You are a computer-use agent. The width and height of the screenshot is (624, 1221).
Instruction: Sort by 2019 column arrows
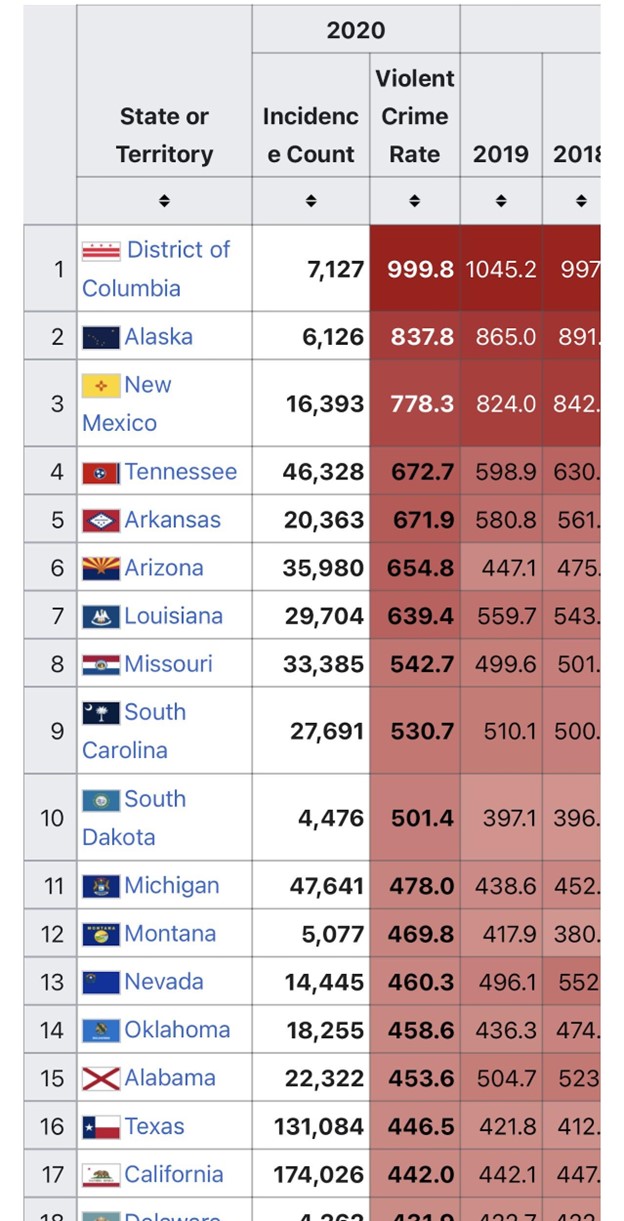click(500, 201)
